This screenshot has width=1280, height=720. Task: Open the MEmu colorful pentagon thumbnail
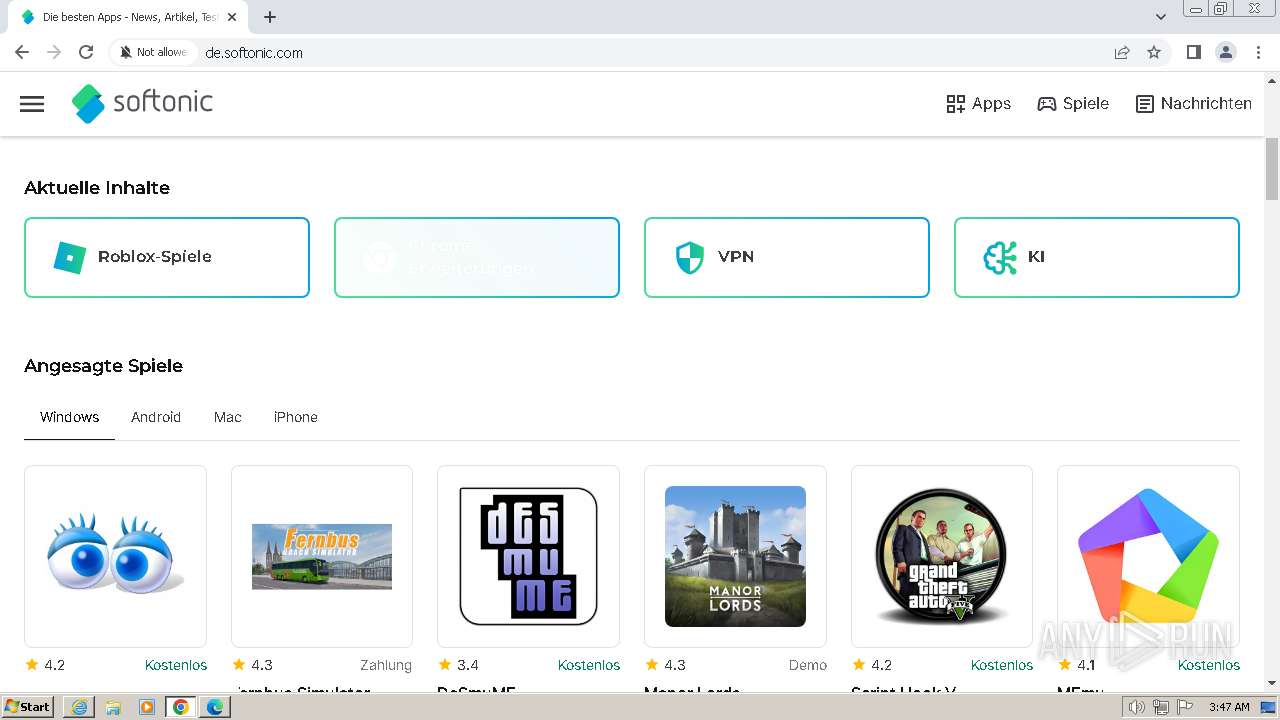[x=1148, y=556]
